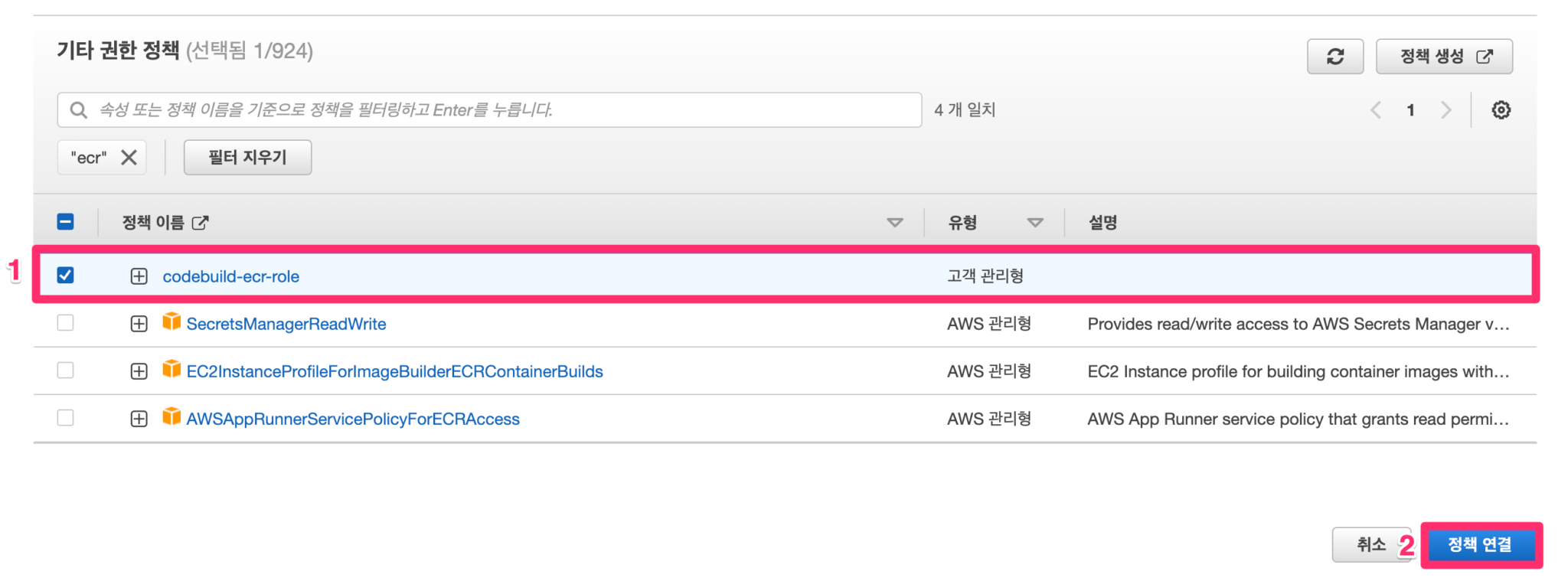1568x581 pixels.
Task: Click the refresh policies icon
Action: pos(1335,56)
